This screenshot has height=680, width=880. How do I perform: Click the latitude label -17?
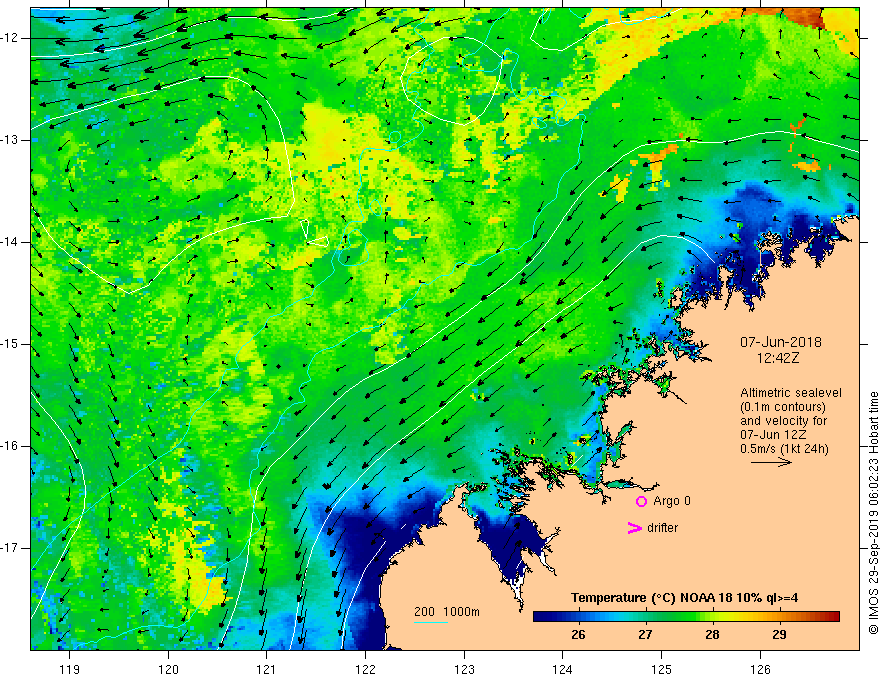tap(10, 548)
